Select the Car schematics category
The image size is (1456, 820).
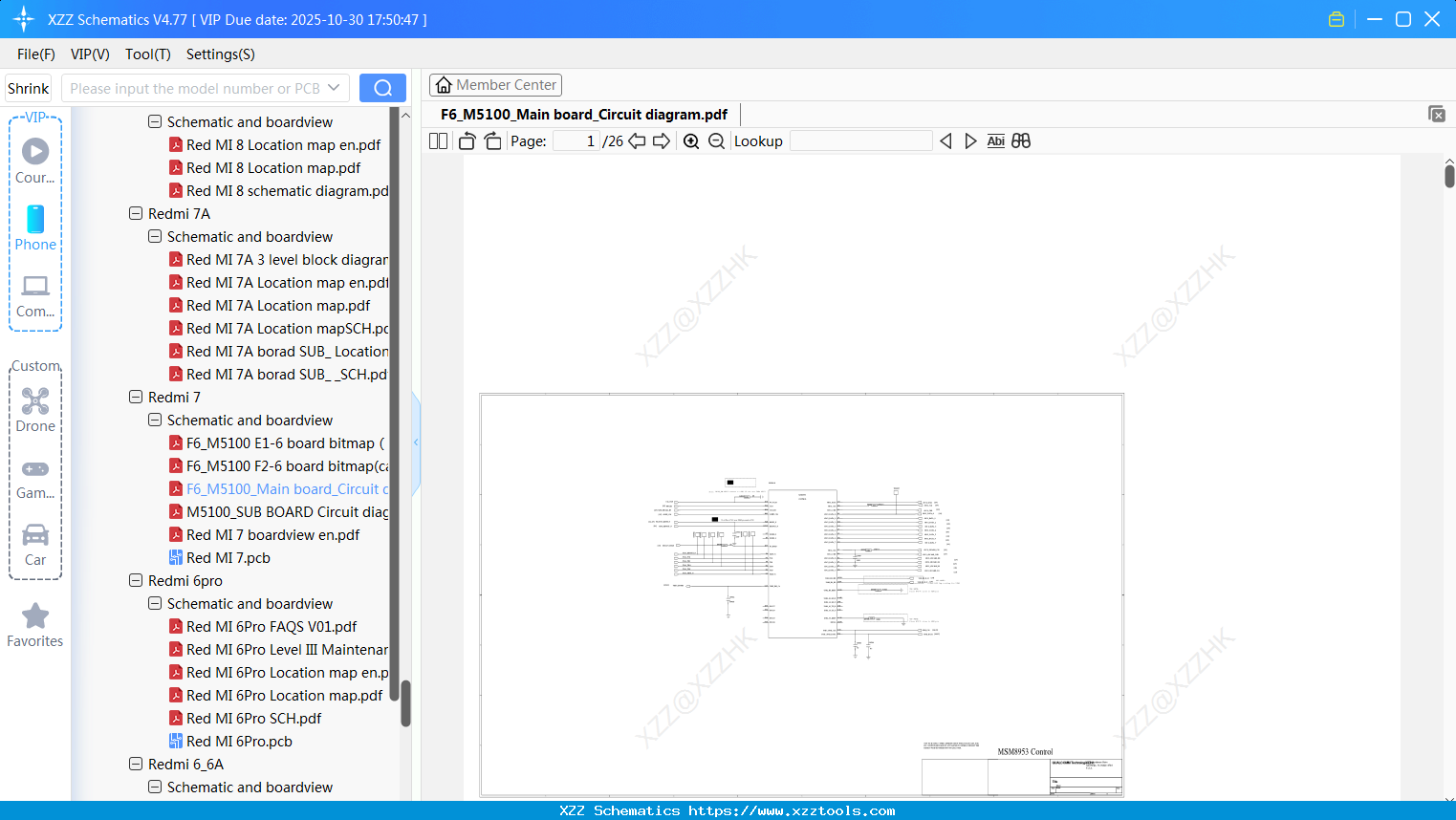click(34, 543)
